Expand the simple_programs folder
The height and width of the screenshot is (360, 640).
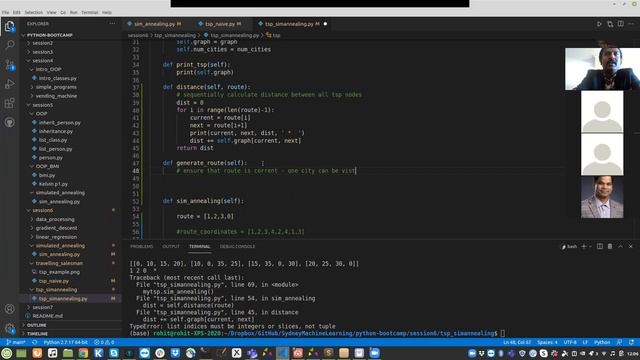click(x=56, y=87)
